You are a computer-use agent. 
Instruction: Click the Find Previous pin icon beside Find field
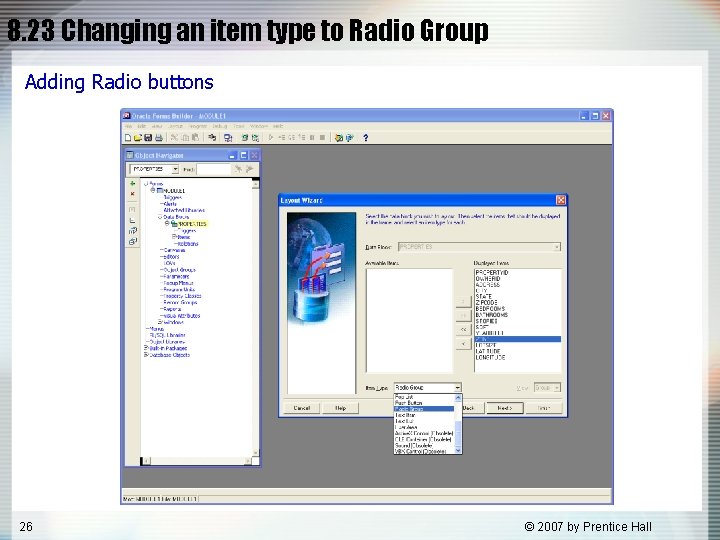pyautogui.click(x=249, y=169)
